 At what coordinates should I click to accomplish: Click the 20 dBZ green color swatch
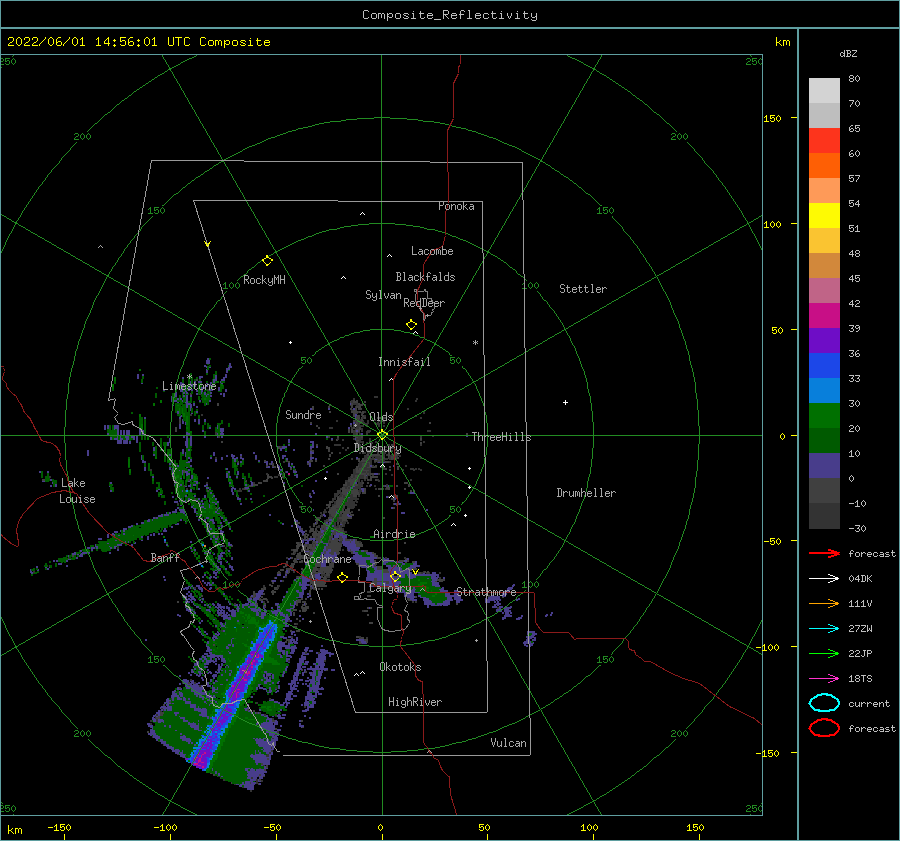[824, 415]
